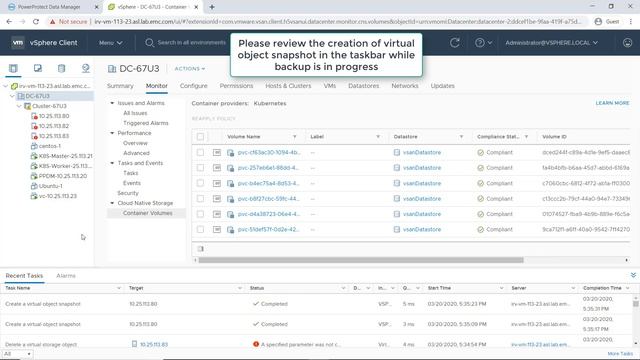
Task: Switch to the Networks tab
Action: coord(404,86)
